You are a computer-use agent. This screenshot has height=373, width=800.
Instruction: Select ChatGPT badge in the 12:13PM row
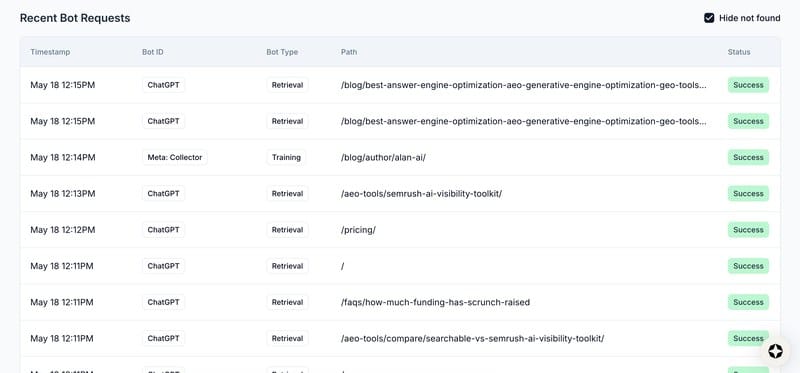click(163, 194)
